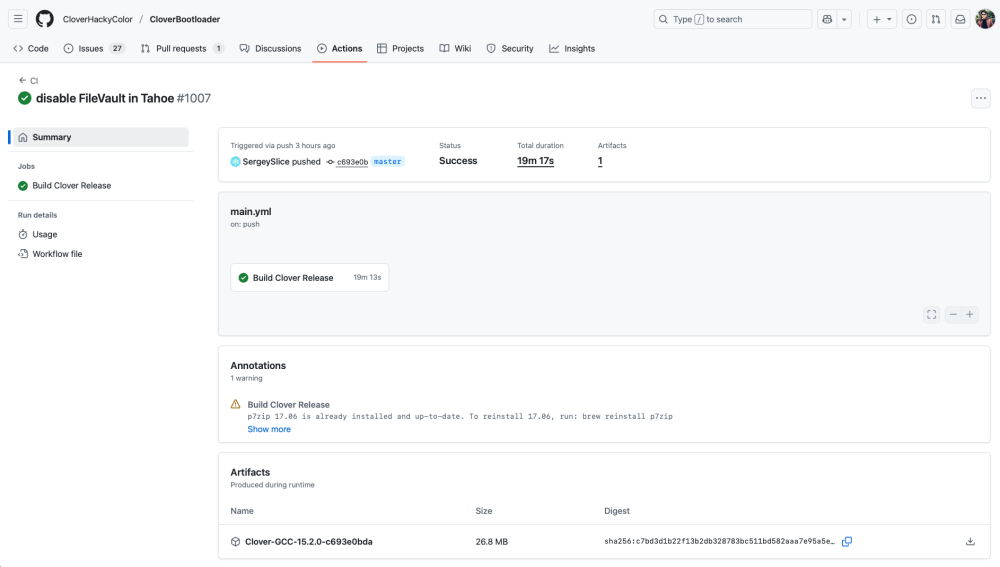Click the sha256 digest text
1000x567 pixels.
tap(719, 541)
